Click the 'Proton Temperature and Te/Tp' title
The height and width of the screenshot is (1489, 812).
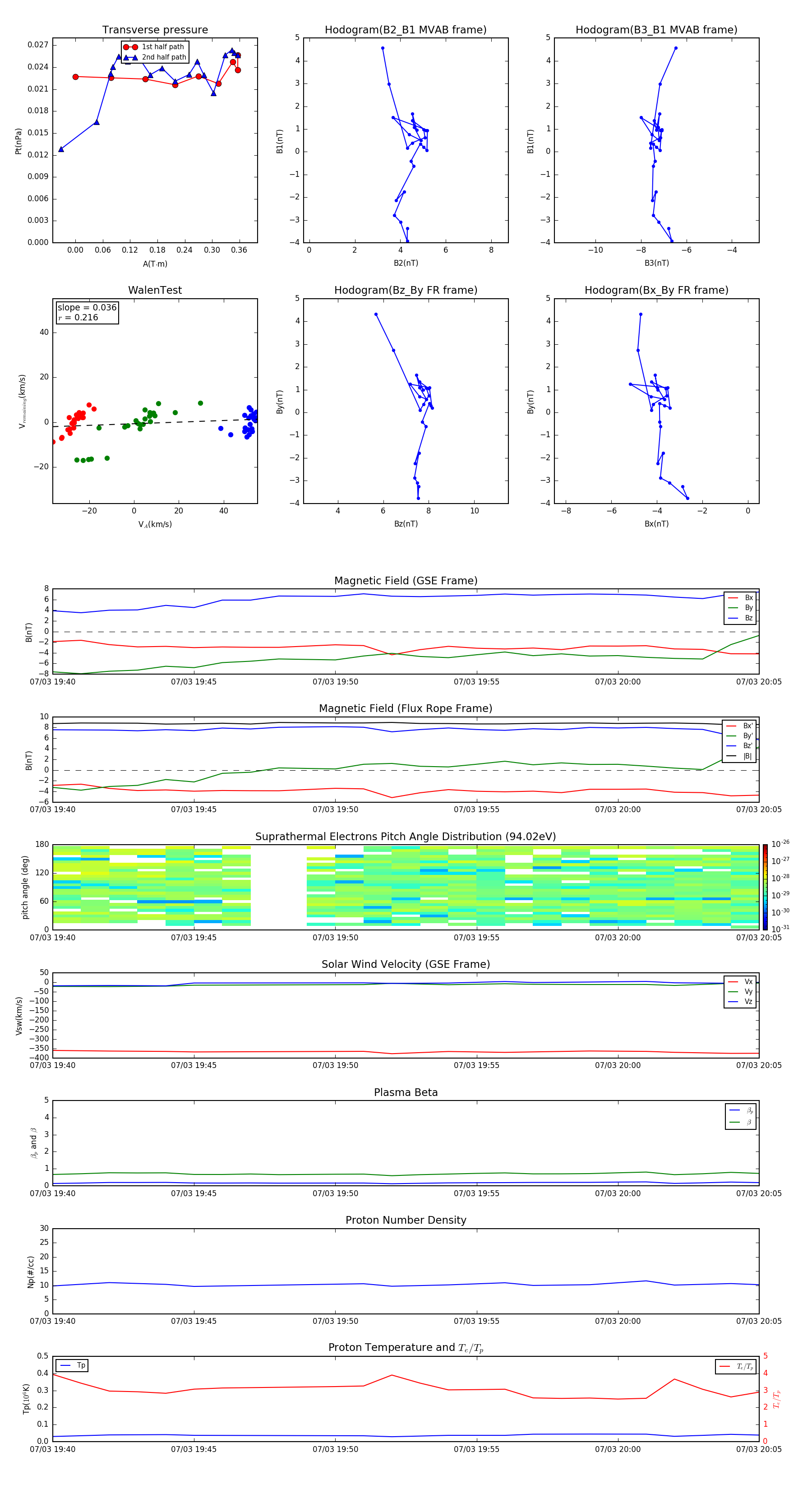[406, 1348]
